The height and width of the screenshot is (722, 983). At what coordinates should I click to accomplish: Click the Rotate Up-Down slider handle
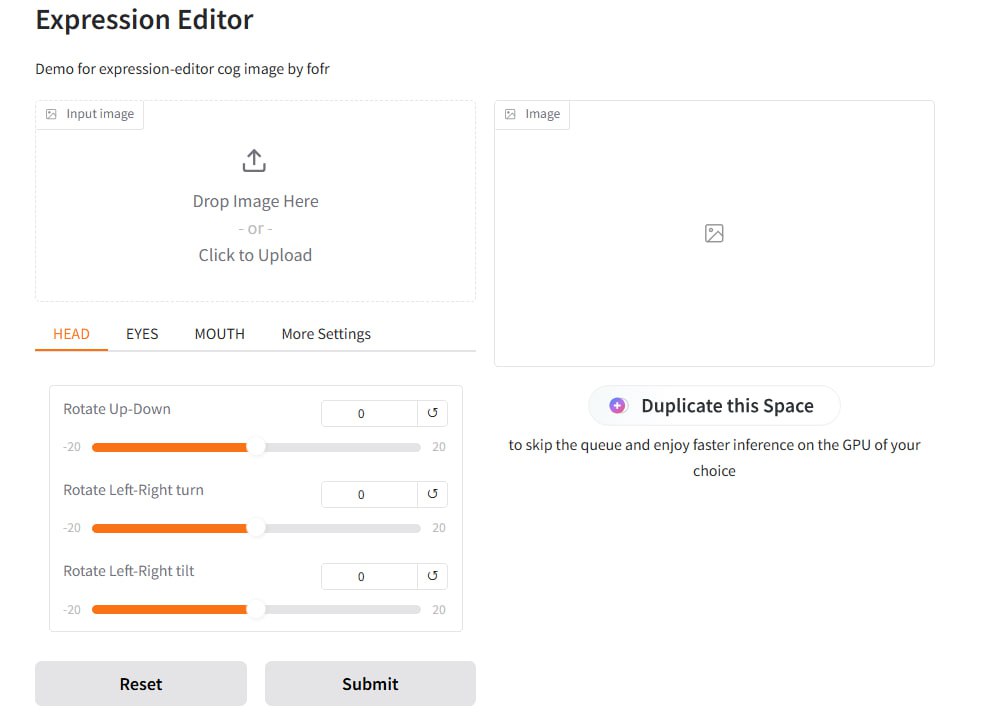(256, 447)
